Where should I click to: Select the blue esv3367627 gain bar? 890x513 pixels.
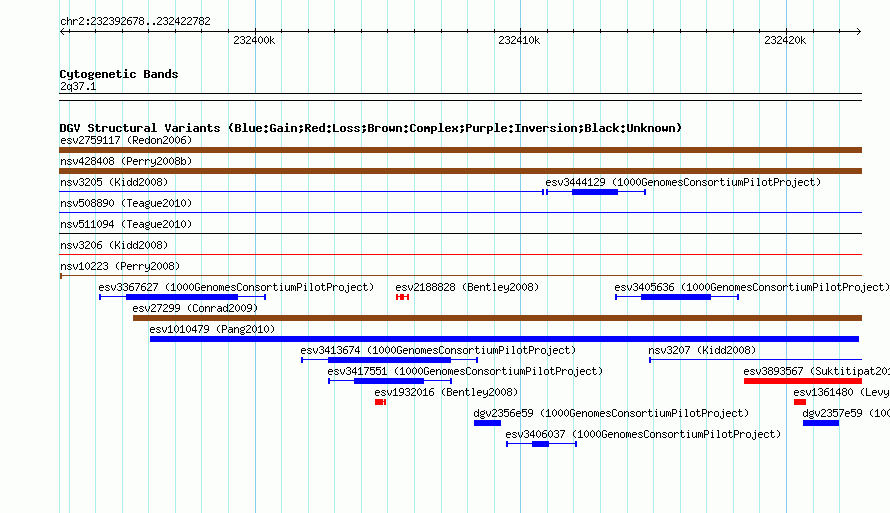[x=182, y=297]
